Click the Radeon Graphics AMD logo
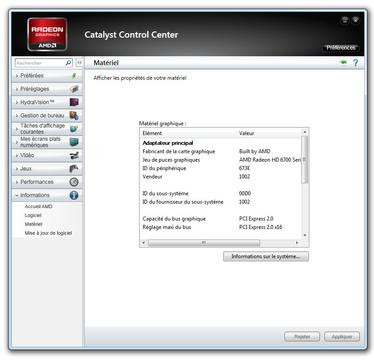 click(x=47, y=35)
